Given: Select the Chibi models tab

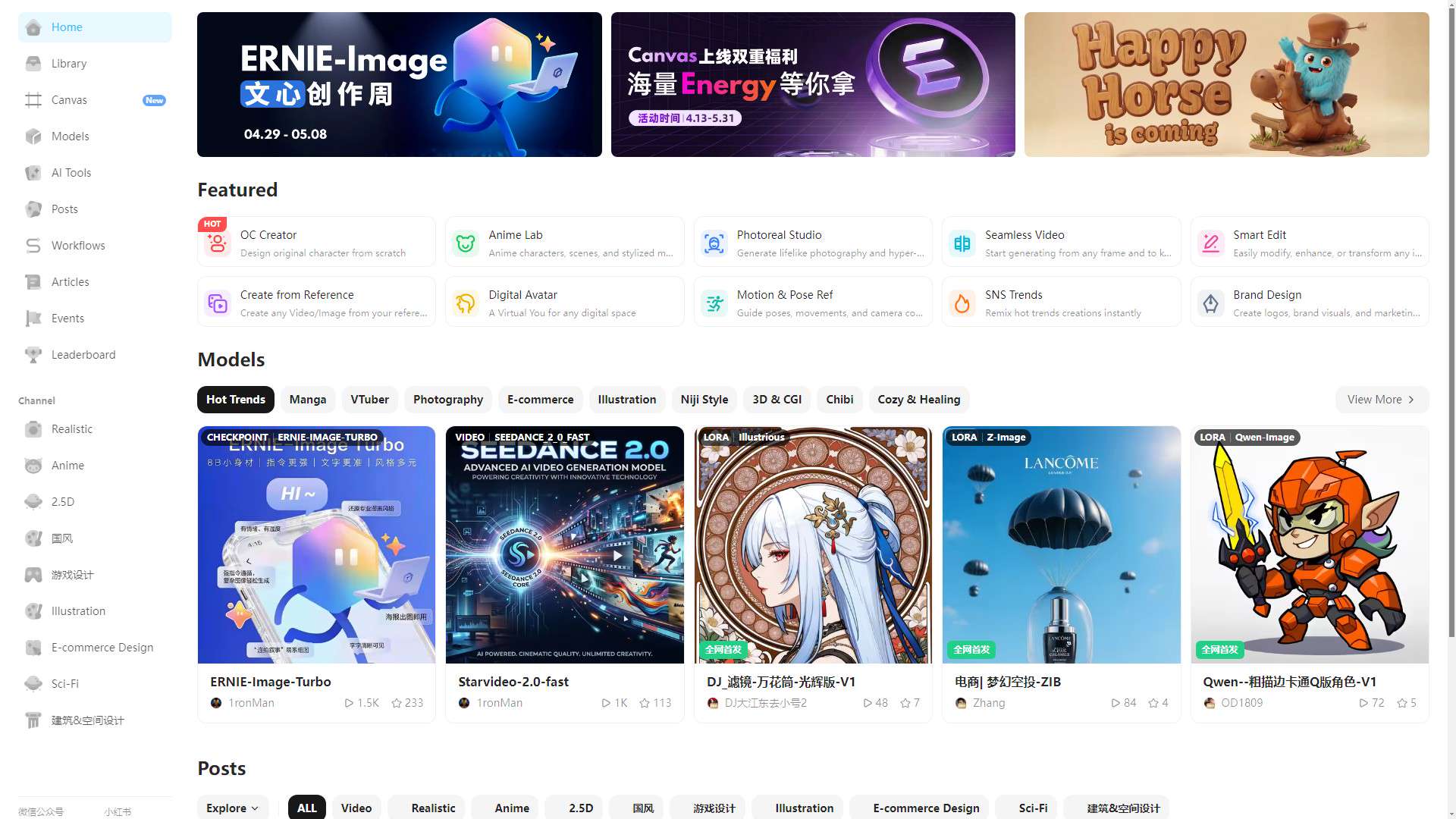Looking at the screenshot, I should click(x=839, y=400).
